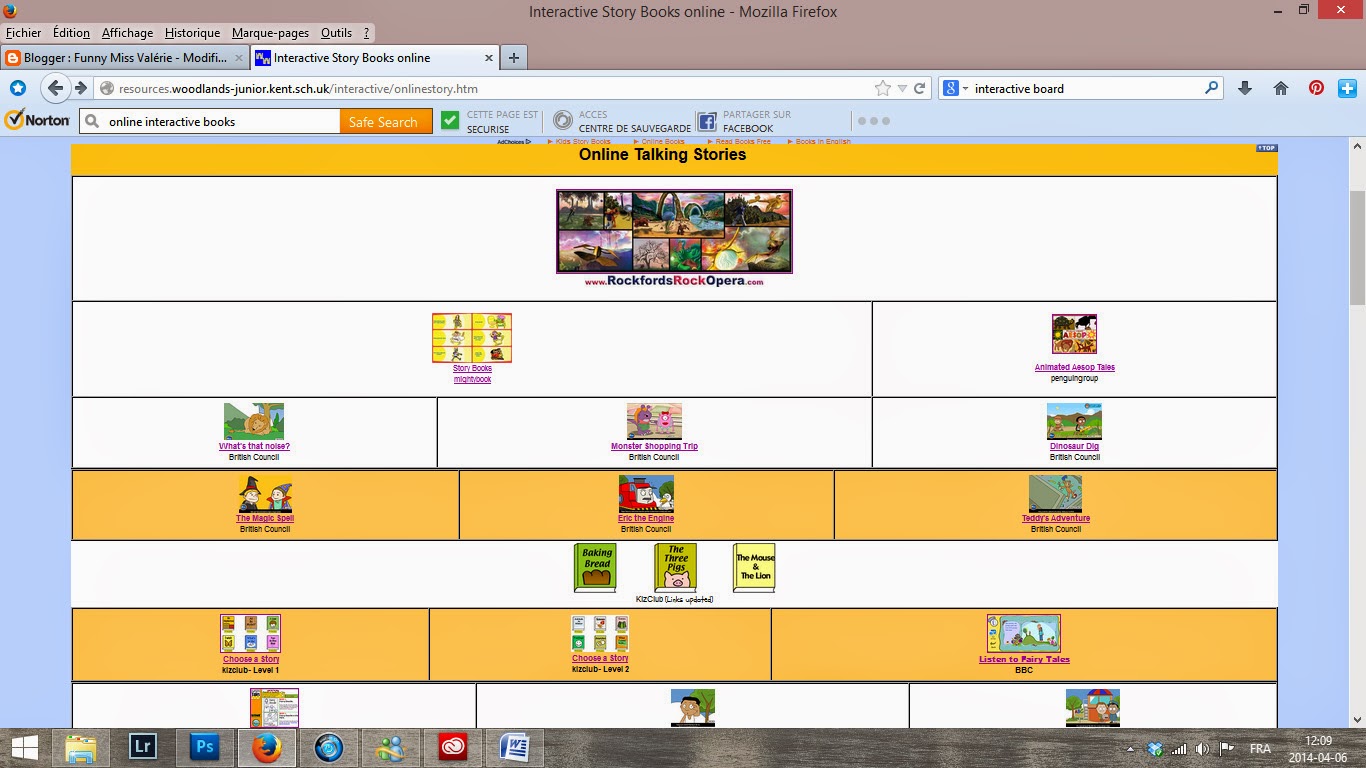Click the TOP link at page header
The width and height of the screenshot is (1366, 768).
pyautogui.click(x=1266, y=148)
